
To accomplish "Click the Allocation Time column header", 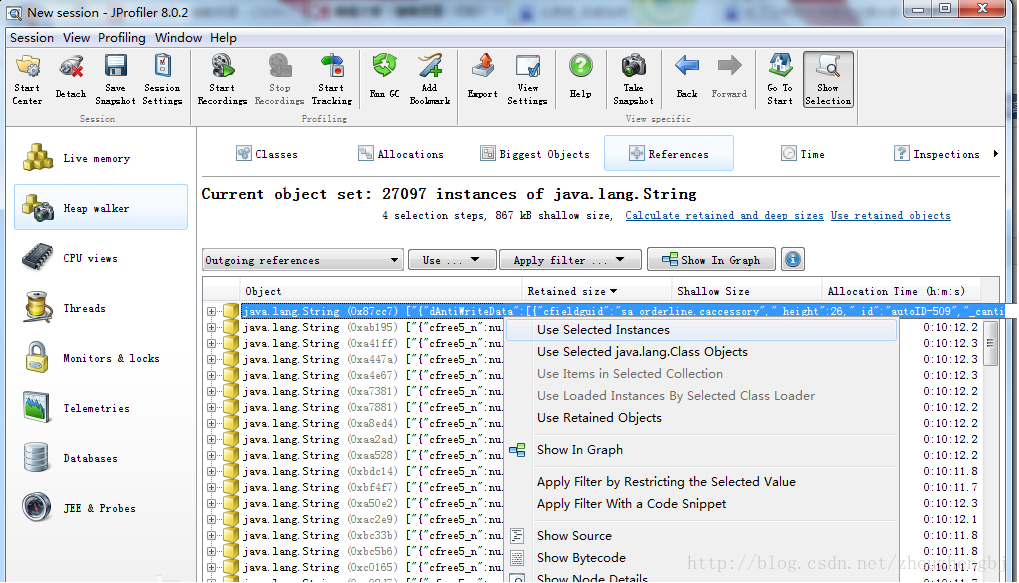I will click(x=901, y=291).
